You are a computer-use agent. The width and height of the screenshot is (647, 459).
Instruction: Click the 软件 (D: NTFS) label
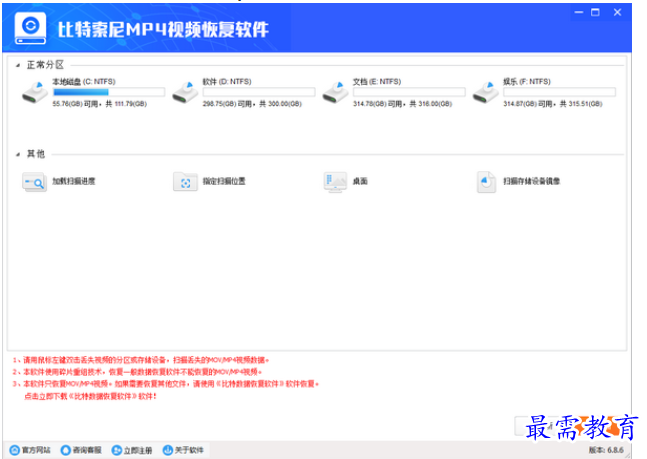[227, 82]
